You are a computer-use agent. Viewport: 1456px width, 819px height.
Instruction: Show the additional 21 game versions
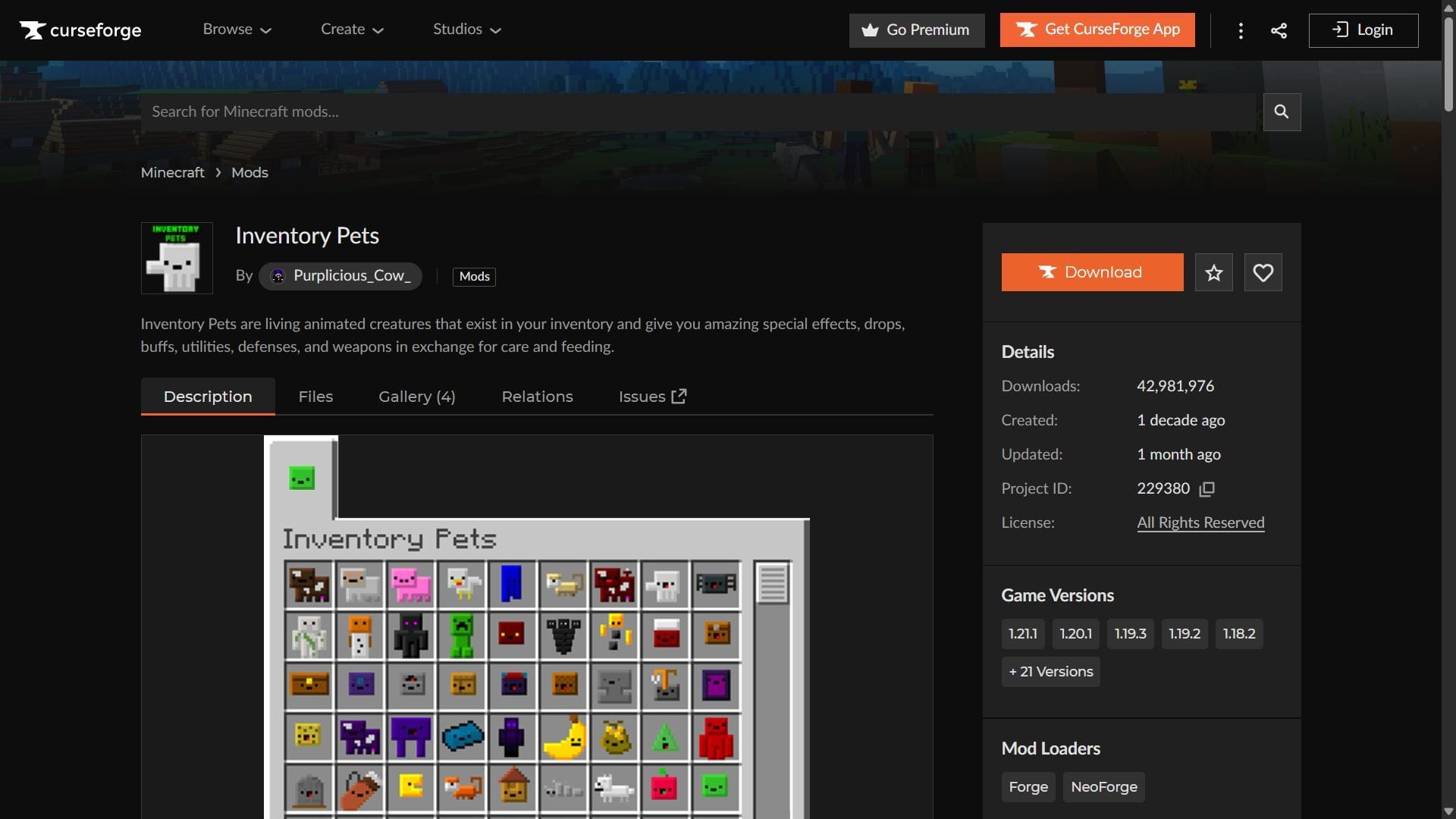1050,671
